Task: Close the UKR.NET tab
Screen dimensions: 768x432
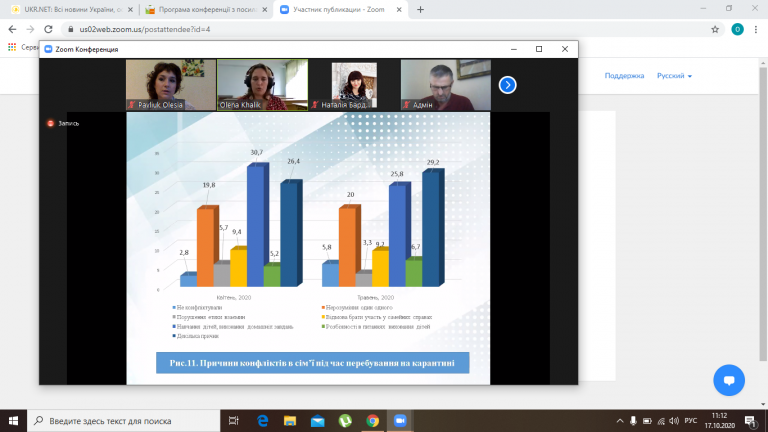Action: point(130,9)
